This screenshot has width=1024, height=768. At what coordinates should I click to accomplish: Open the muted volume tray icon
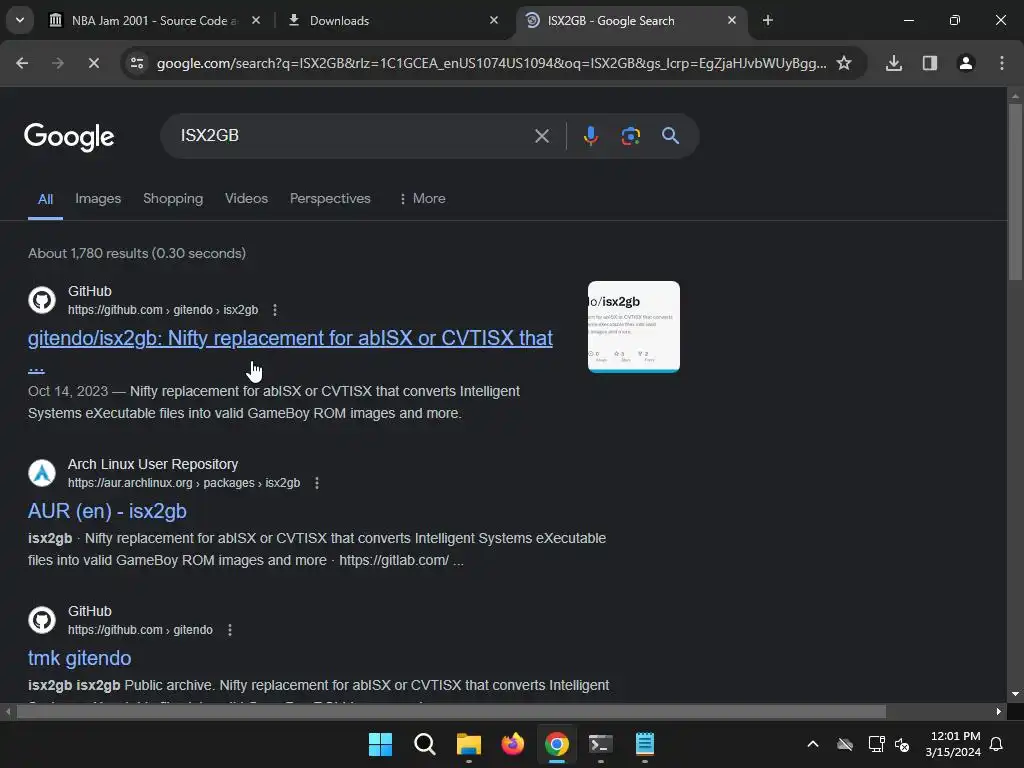[x=902, y=744]
